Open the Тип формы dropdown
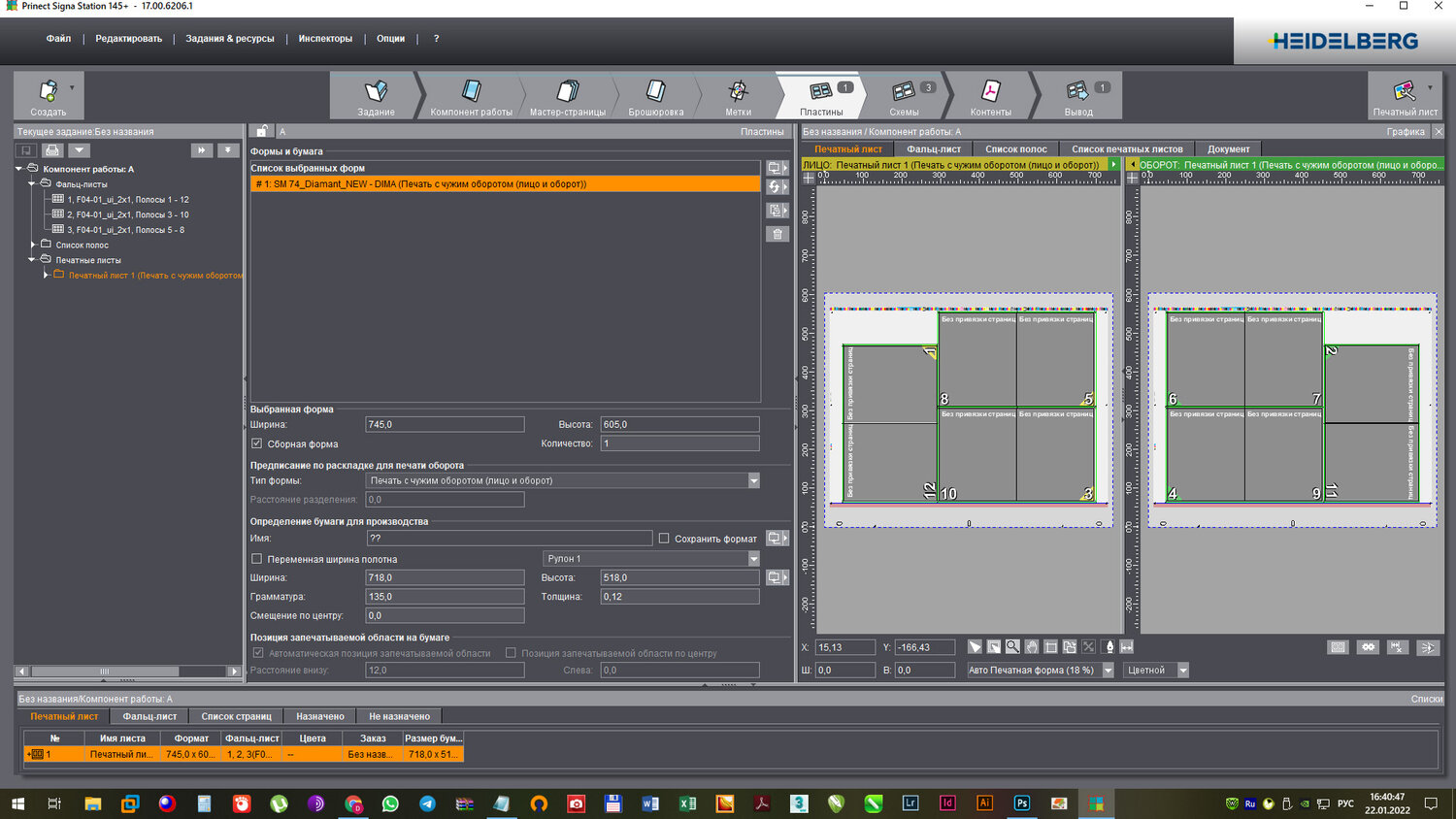1456x819 pixels. pyautogui.click(x=753, y=480)
